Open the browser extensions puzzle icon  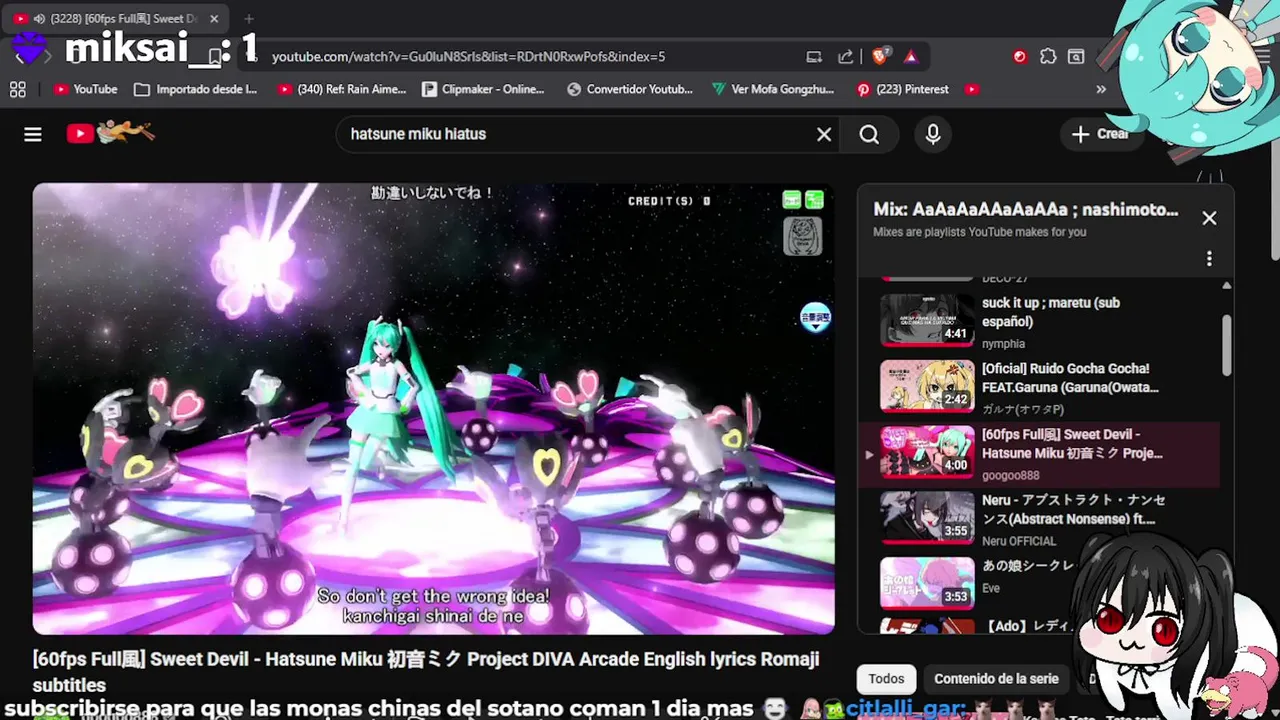(1048, 57)
